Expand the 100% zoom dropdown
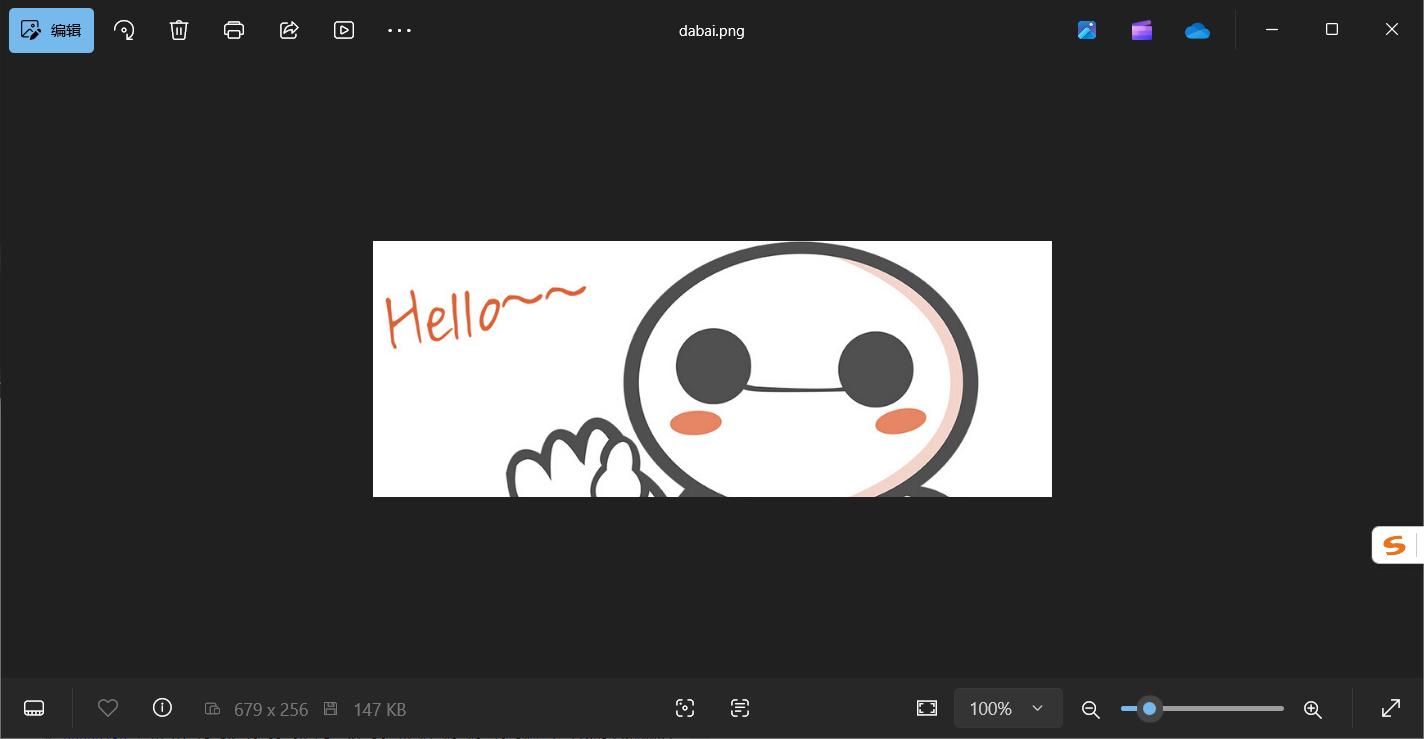This screenshot has width=1424, height=739. point(1008,708)
